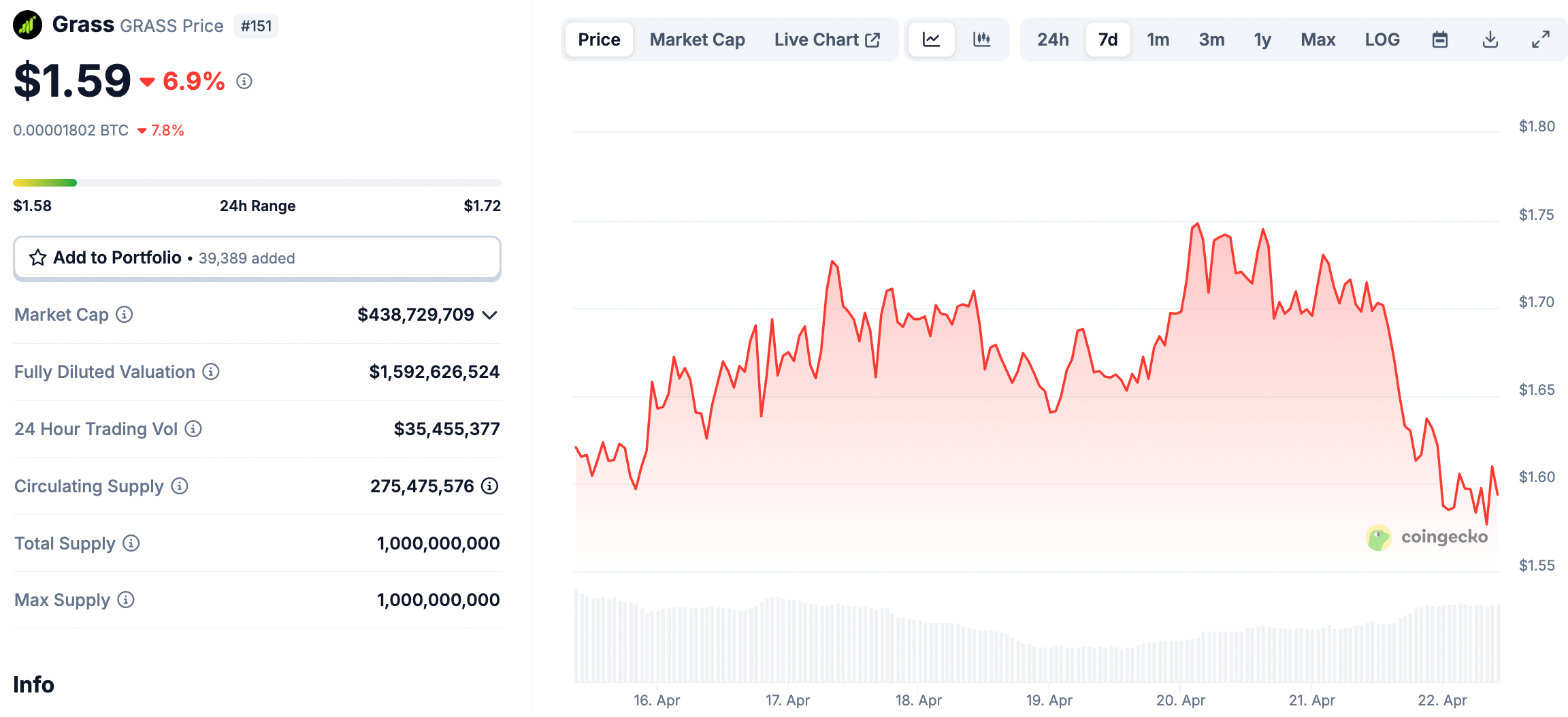
Task: Click the 24h range progress bar
Action: [x=257, y=182]
